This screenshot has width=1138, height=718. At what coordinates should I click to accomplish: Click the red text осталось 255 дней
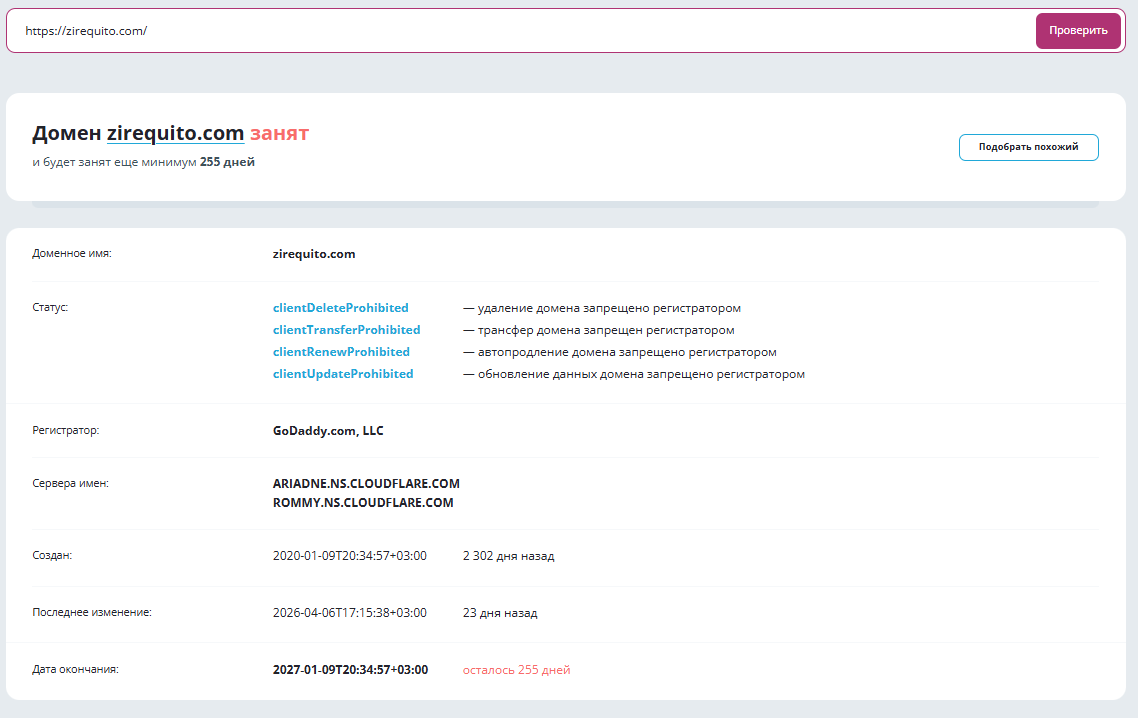tap(516, 670)
